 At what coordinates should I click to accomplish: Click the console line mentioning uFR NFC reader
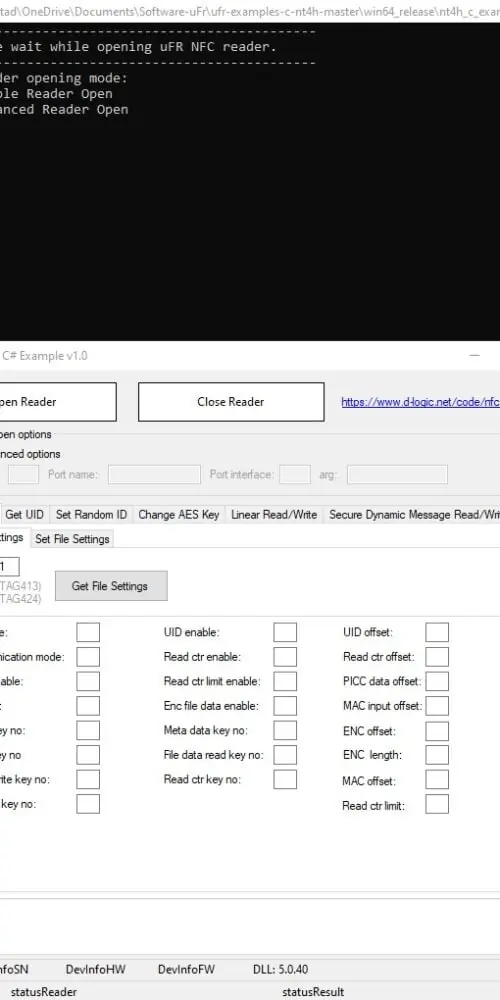pos(138,47)
